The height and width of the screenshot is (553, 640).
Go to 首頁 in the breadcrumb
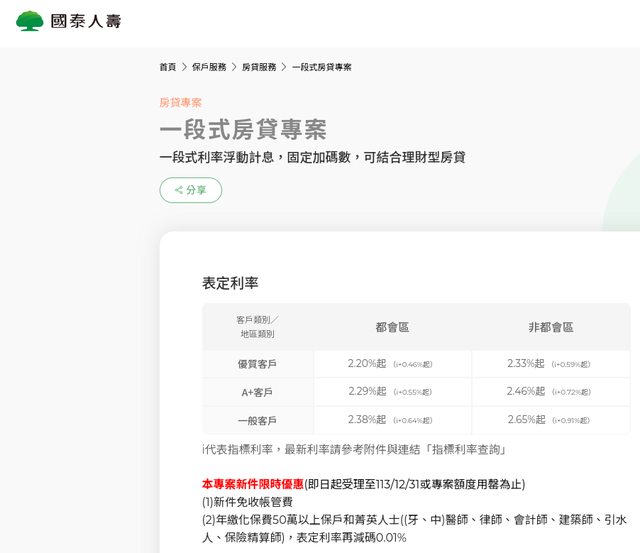pos(167,67)
